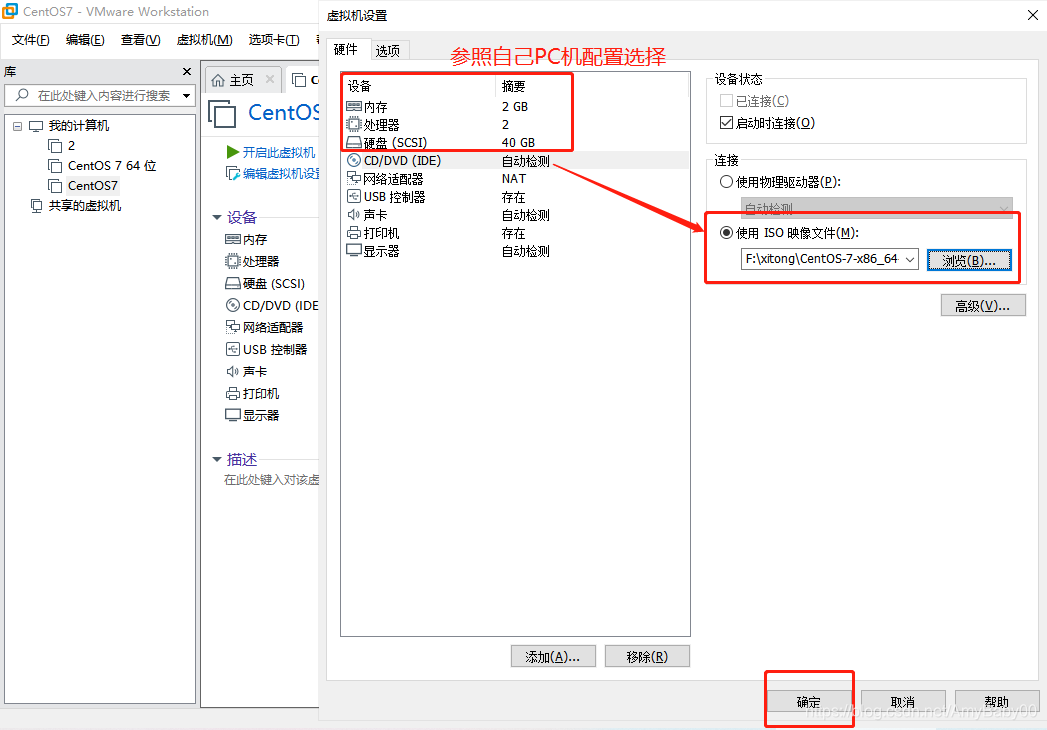Click sound card icon in main window devices
This screenshot has height=730, width=1047.
point(233,371)
